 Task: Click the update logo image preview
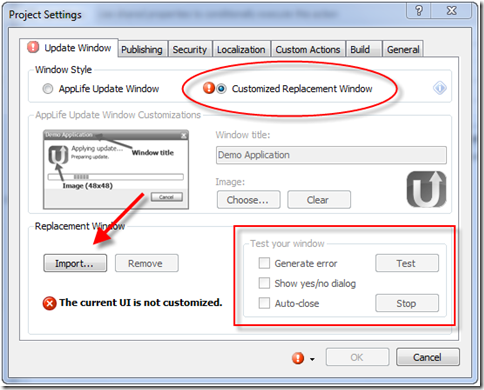pyautogui.click(x=426, y=189)
